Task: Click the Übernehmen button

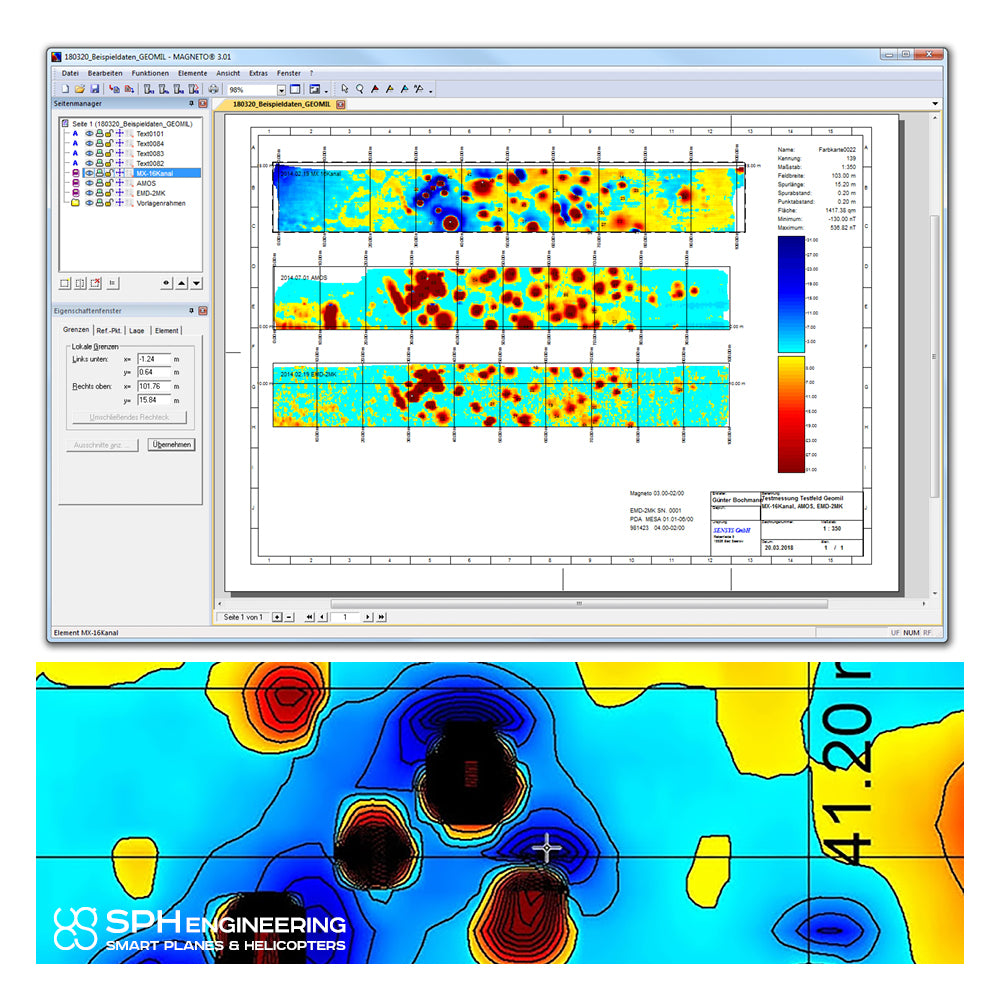Action: point(172,445)
